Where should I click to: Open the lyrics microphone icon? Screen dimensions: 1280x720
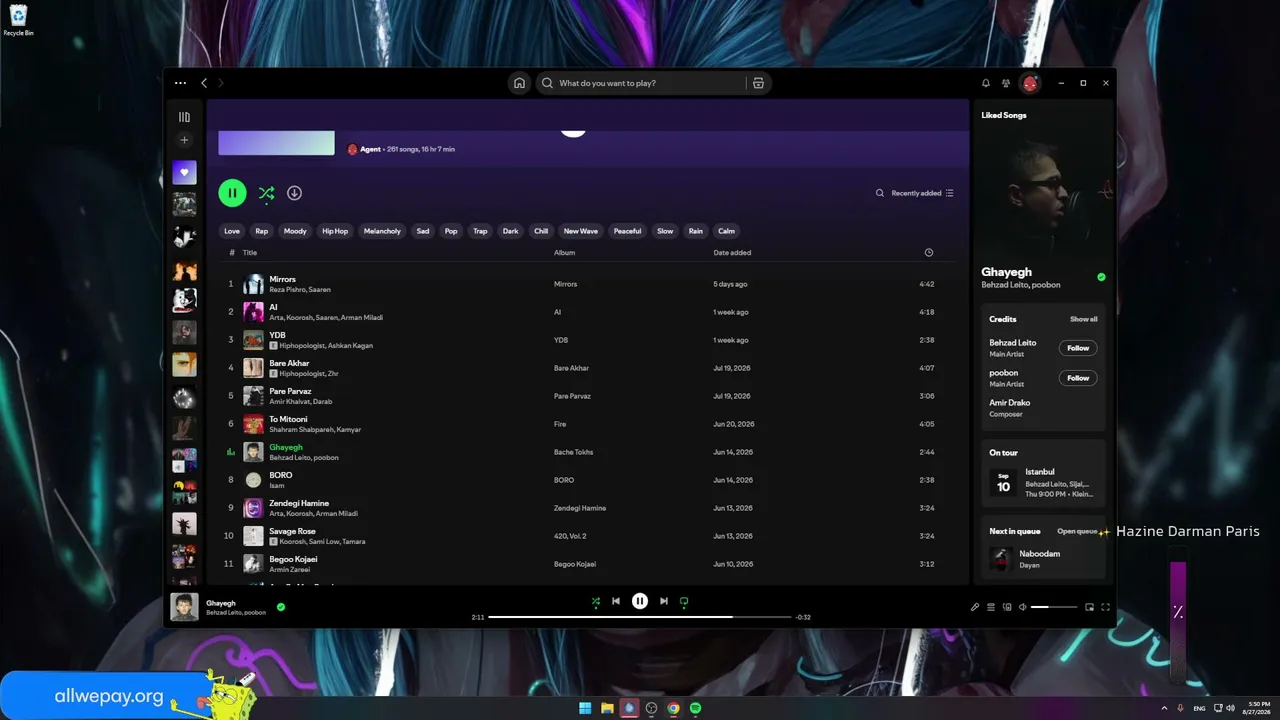pyautogui.click(x=975, y=607)
